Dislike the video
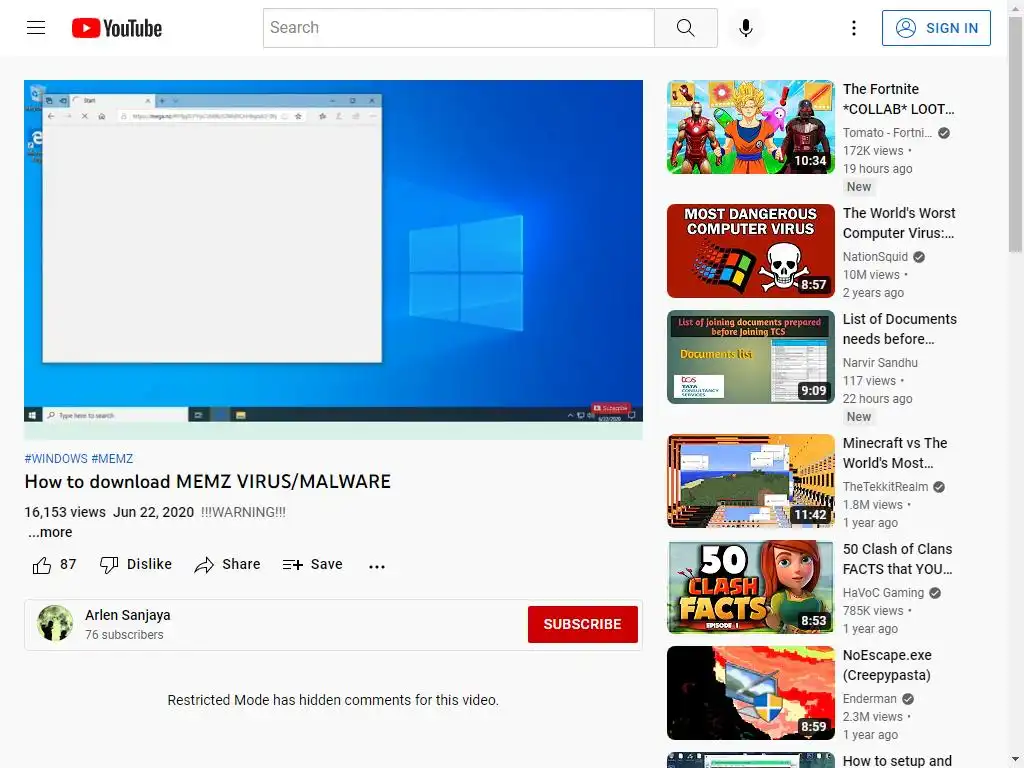This screenshot has height=768, width=1024. pos(136,564)
